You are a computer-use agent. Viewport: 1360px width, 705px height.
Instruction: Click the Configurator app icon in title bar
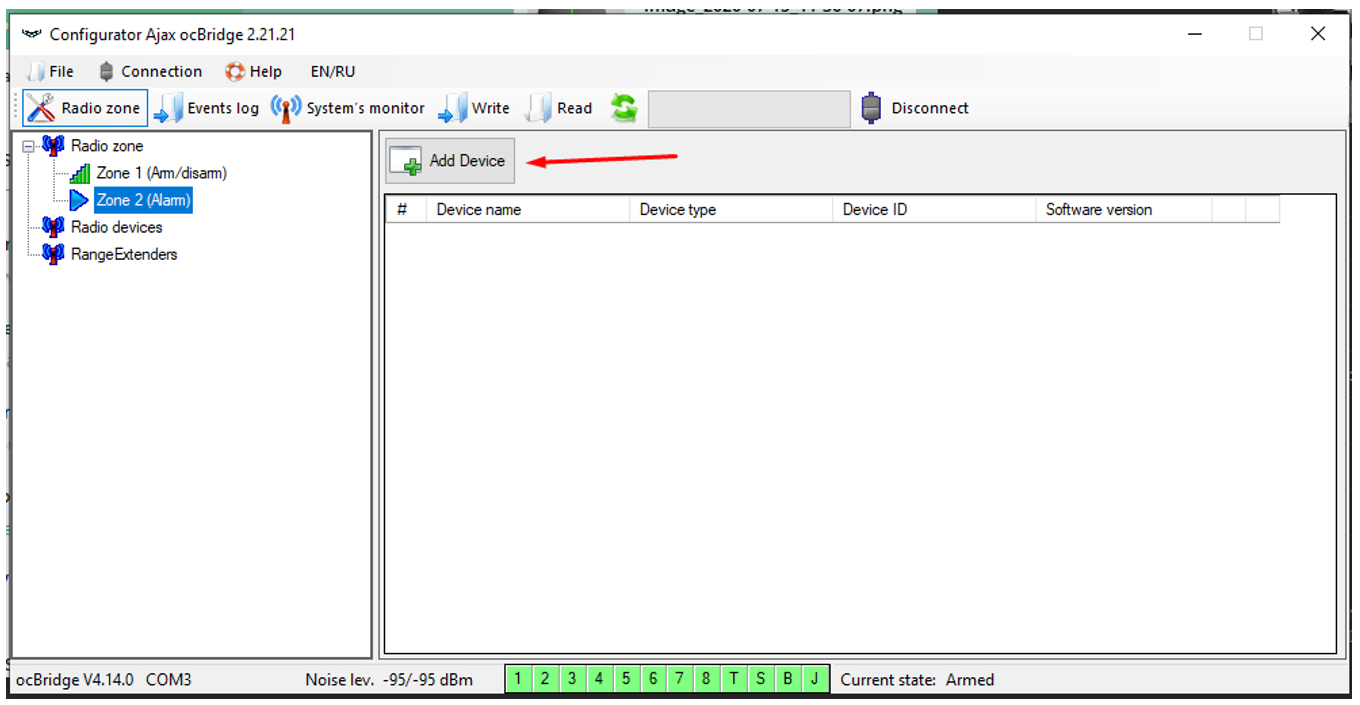pyautogui.click(x=32, y=34)
